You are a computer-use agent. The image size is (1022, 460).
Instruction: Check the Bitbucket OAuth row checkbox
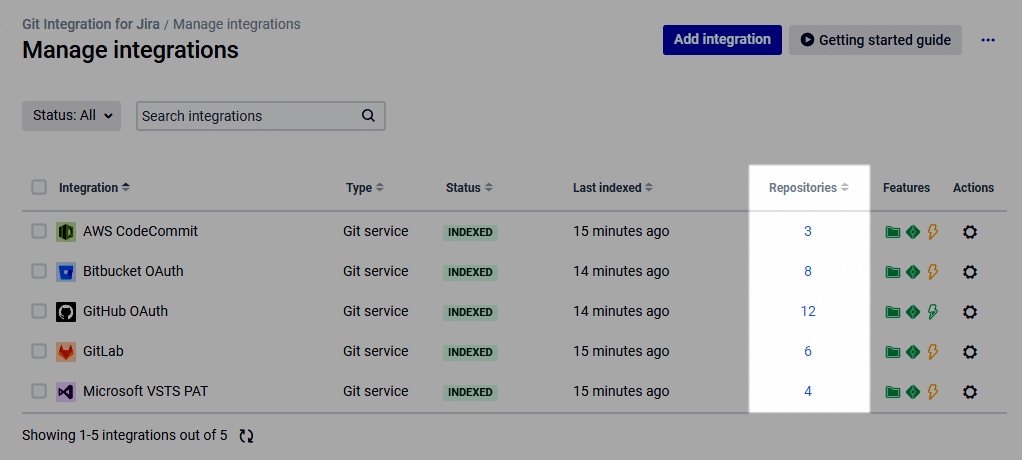(x=39, y=271)
